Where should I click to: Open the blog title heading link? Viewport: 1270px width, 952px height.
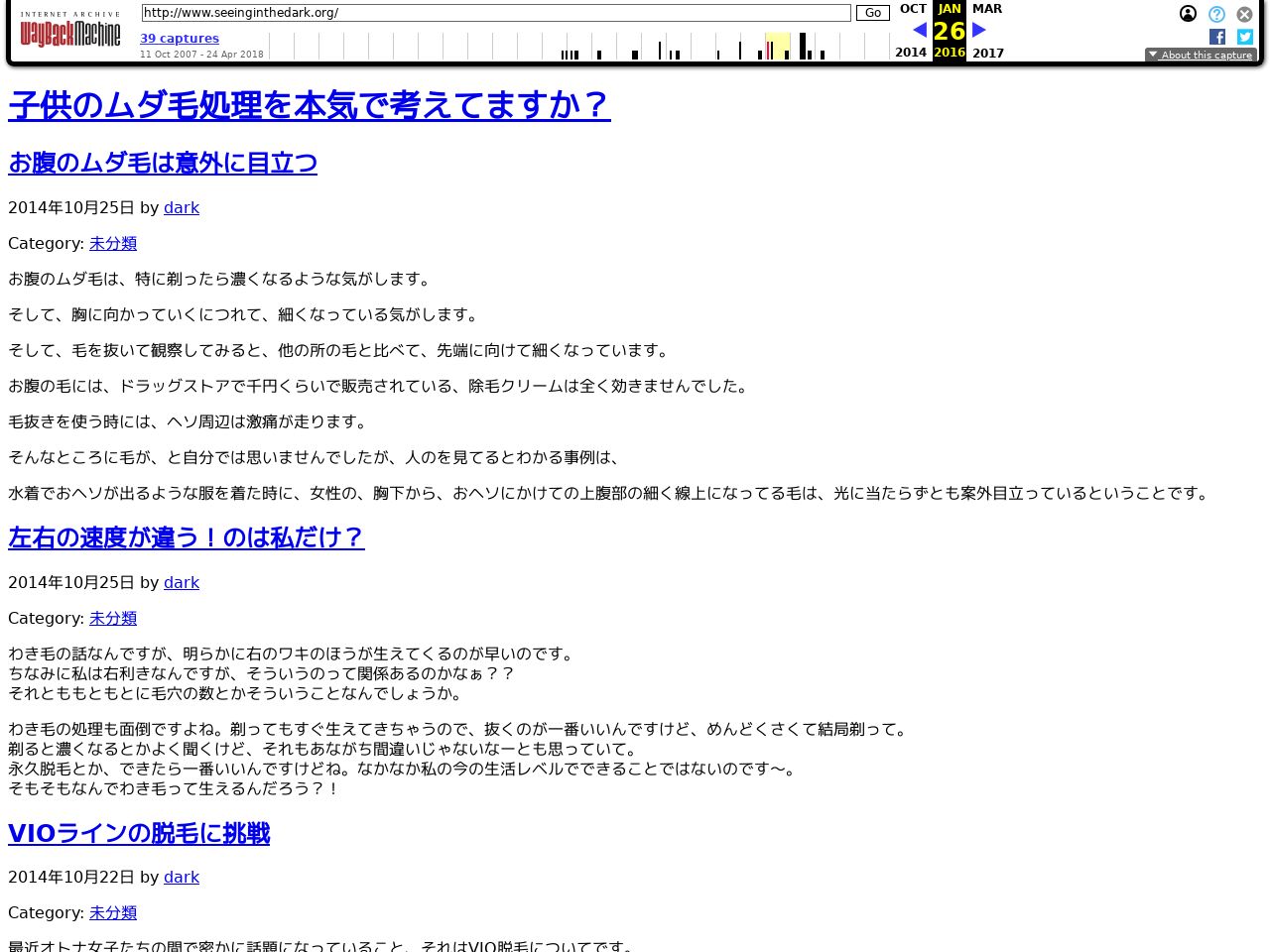coord(309,105)
